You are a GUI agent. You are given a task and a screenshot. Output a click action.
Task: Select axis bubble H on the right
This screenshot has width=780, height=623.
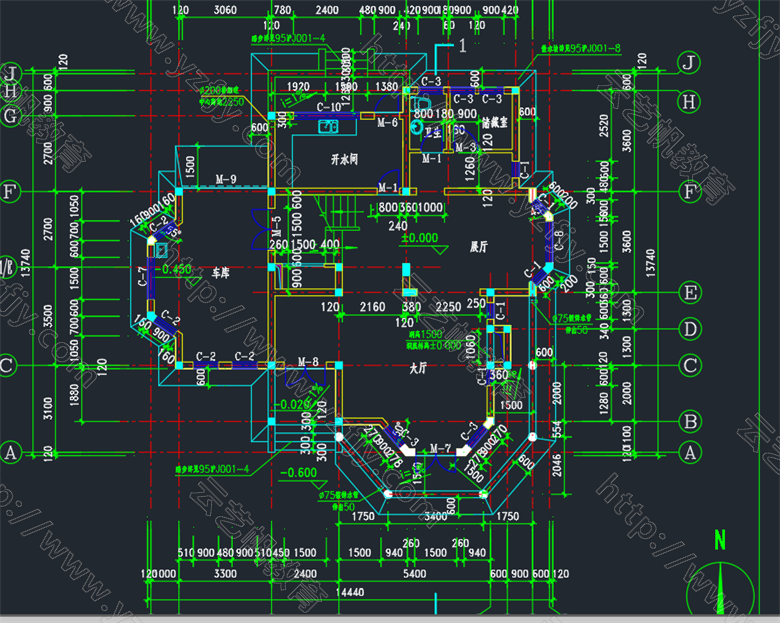click(x=689, y=102)
